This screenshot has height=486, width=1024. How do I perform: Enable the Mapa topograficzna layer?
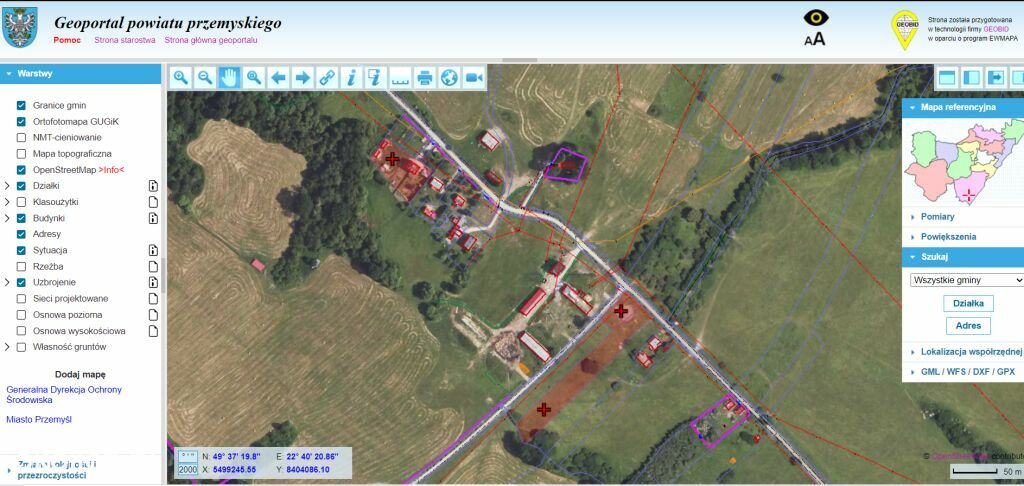click(x=22, y=154)
